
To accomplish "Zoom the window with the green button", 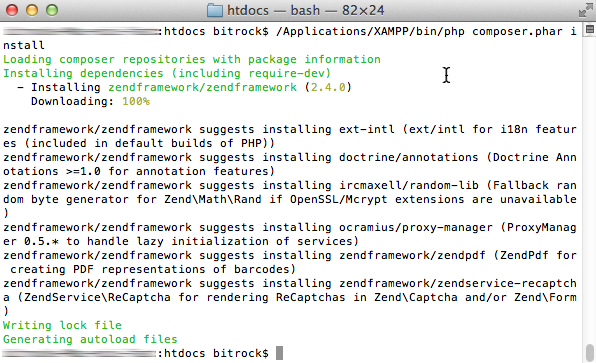I will (52, 10).
